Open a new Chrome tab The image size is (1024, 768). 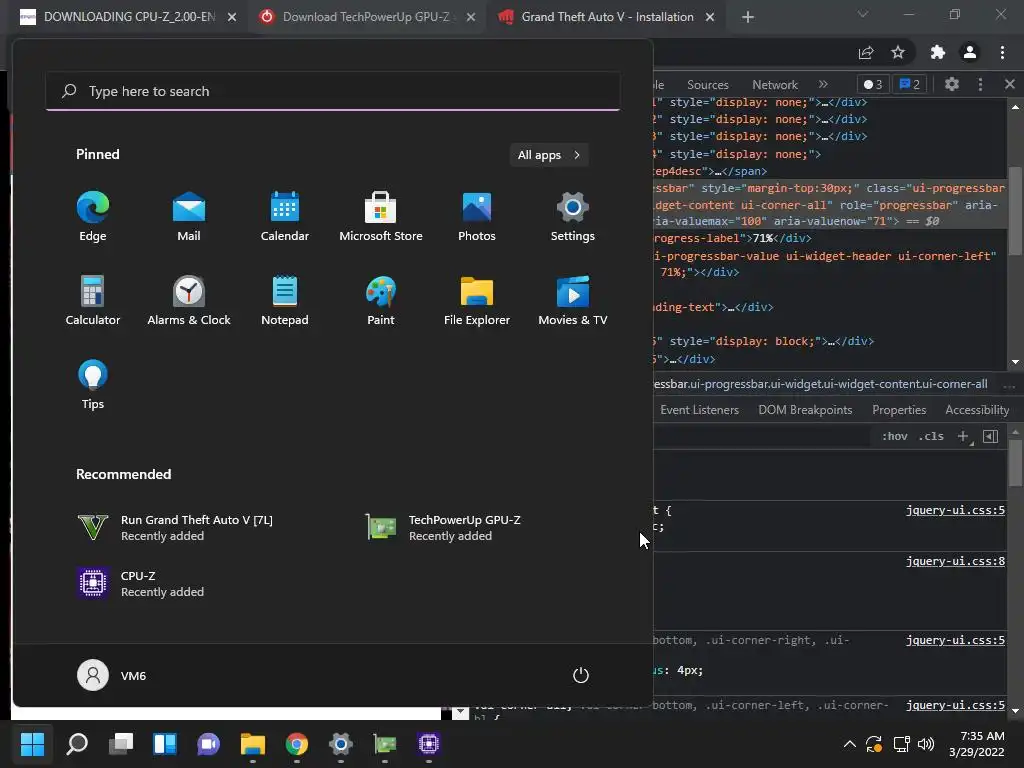coord(748,17)
